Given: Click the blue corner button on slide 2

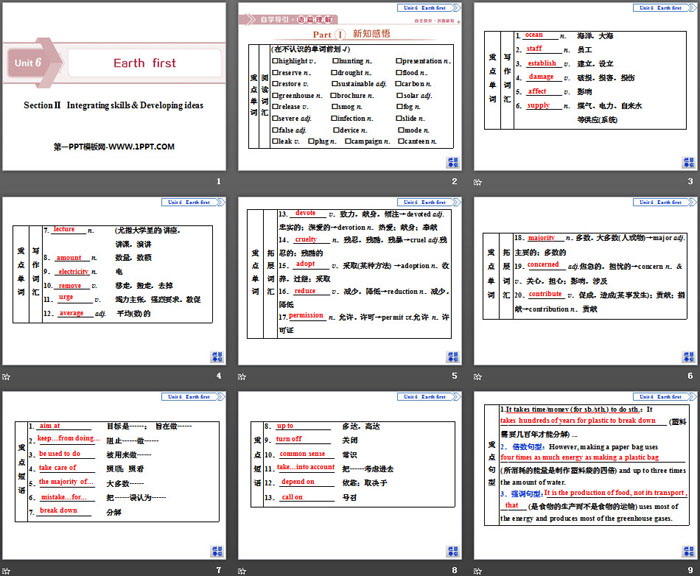Looking at the screenshot, I should (x=453, y=160).
